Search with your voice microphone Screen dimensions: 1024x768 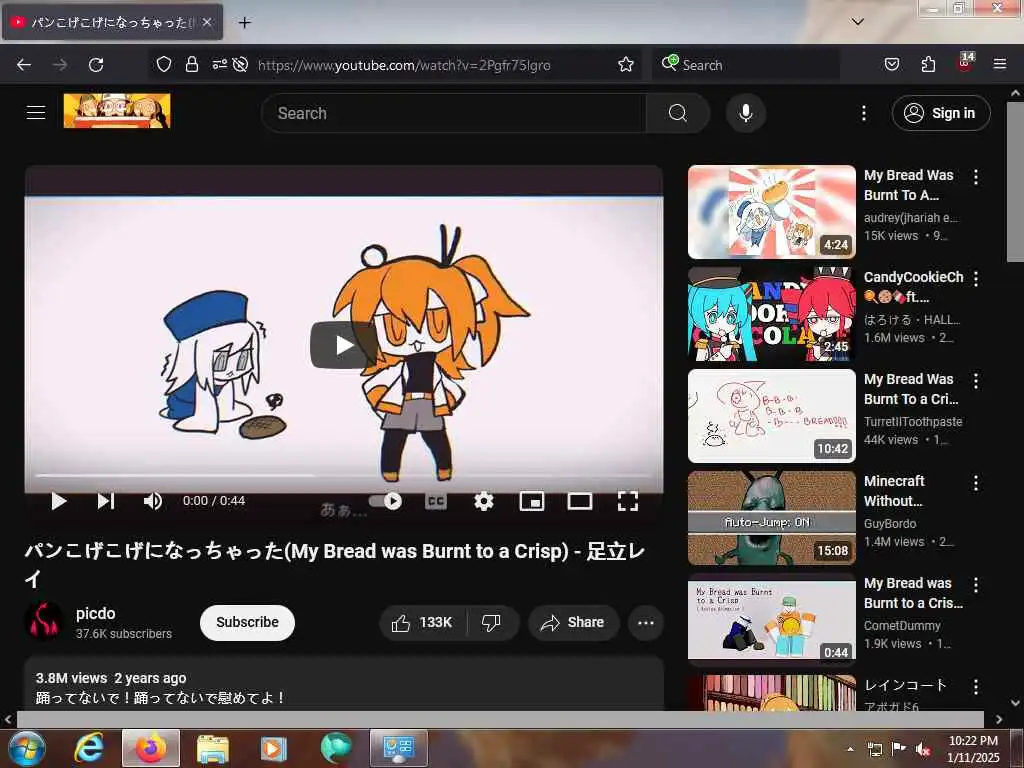coord(746,113)
